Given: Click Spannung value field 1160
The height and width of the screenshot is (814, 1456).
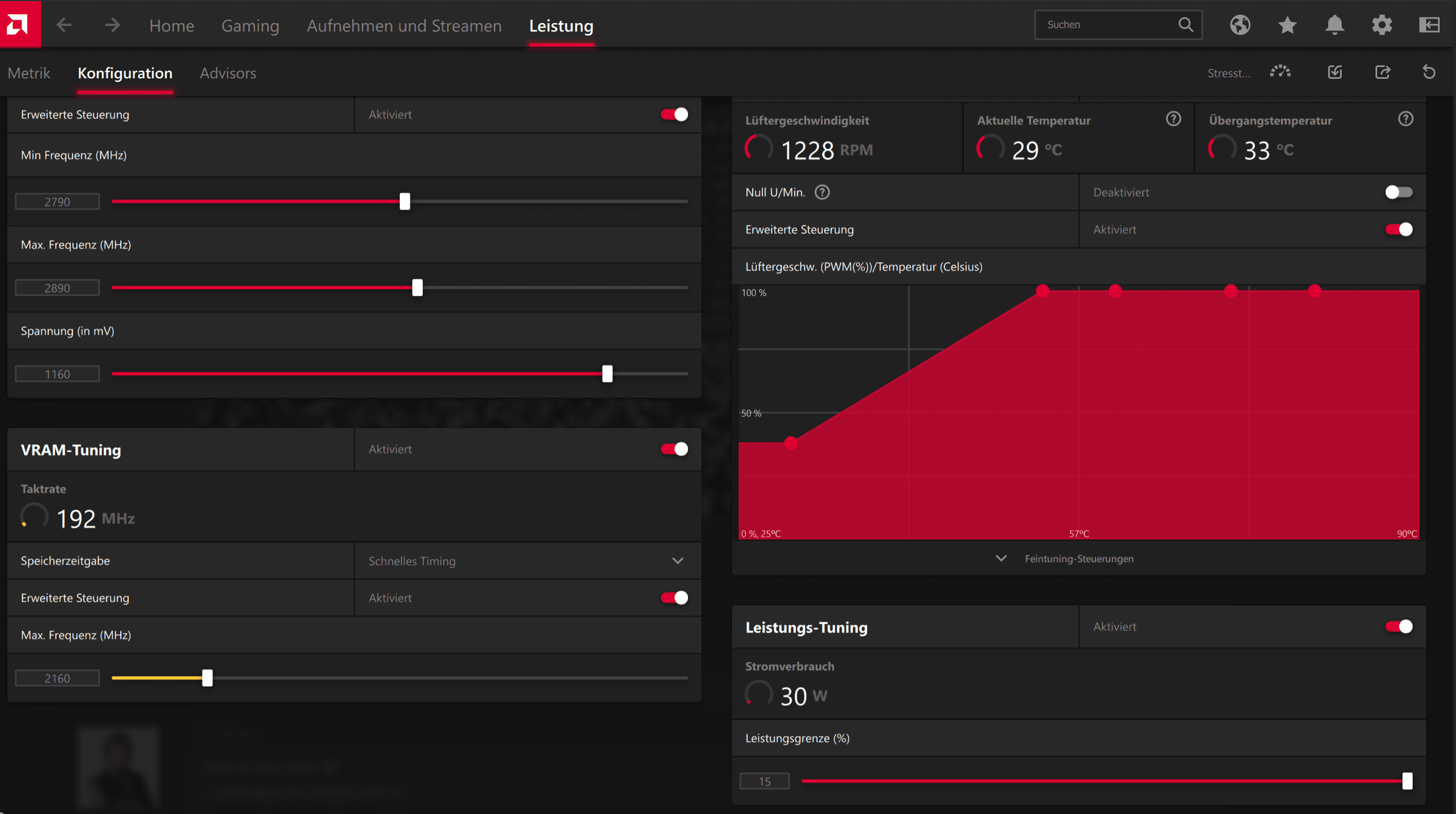Looking at the screenshot, I should (x=57, y=375).
